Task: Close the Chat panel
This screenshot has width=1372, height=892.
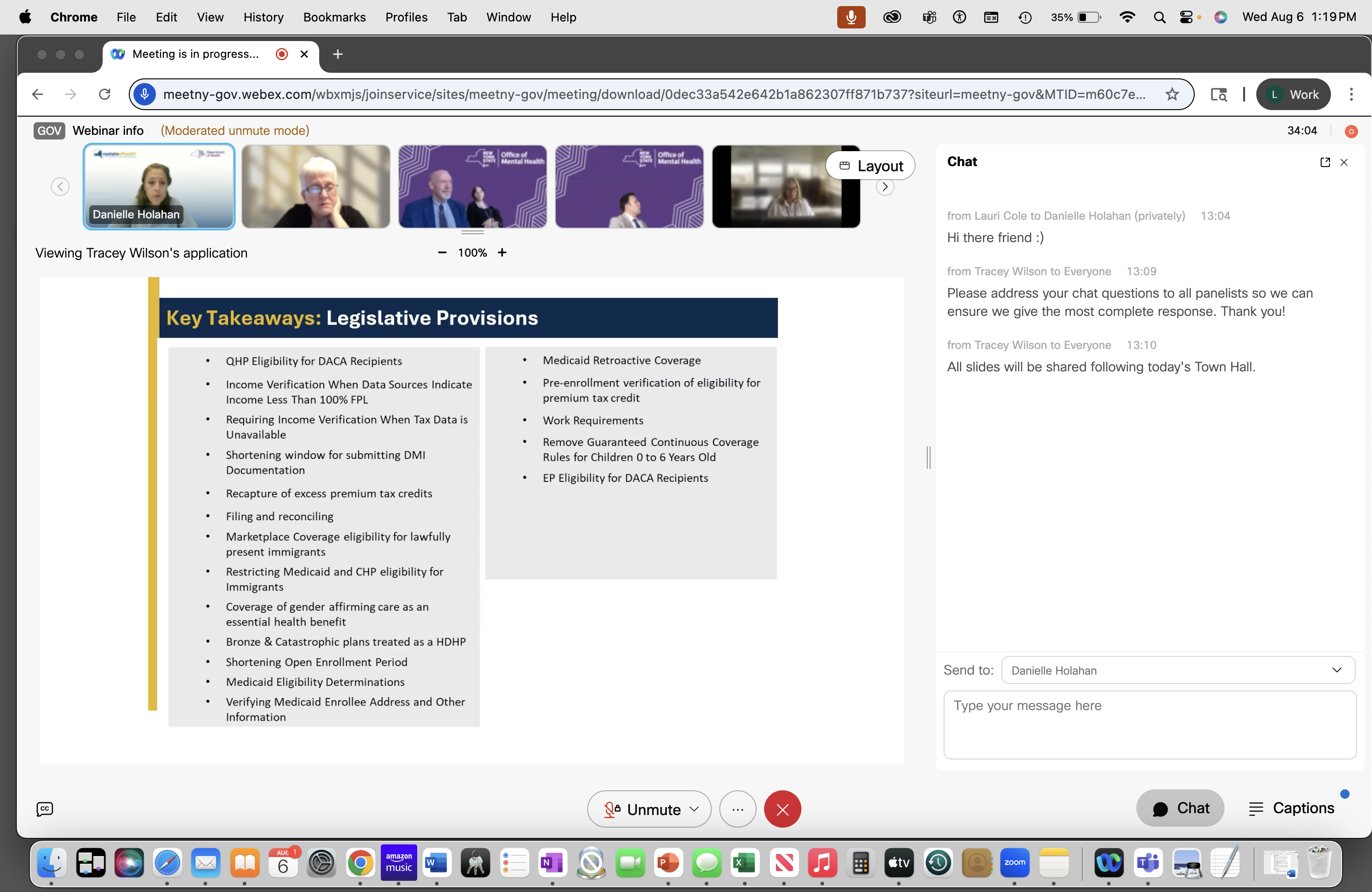Action: [x=1344, y=162]
